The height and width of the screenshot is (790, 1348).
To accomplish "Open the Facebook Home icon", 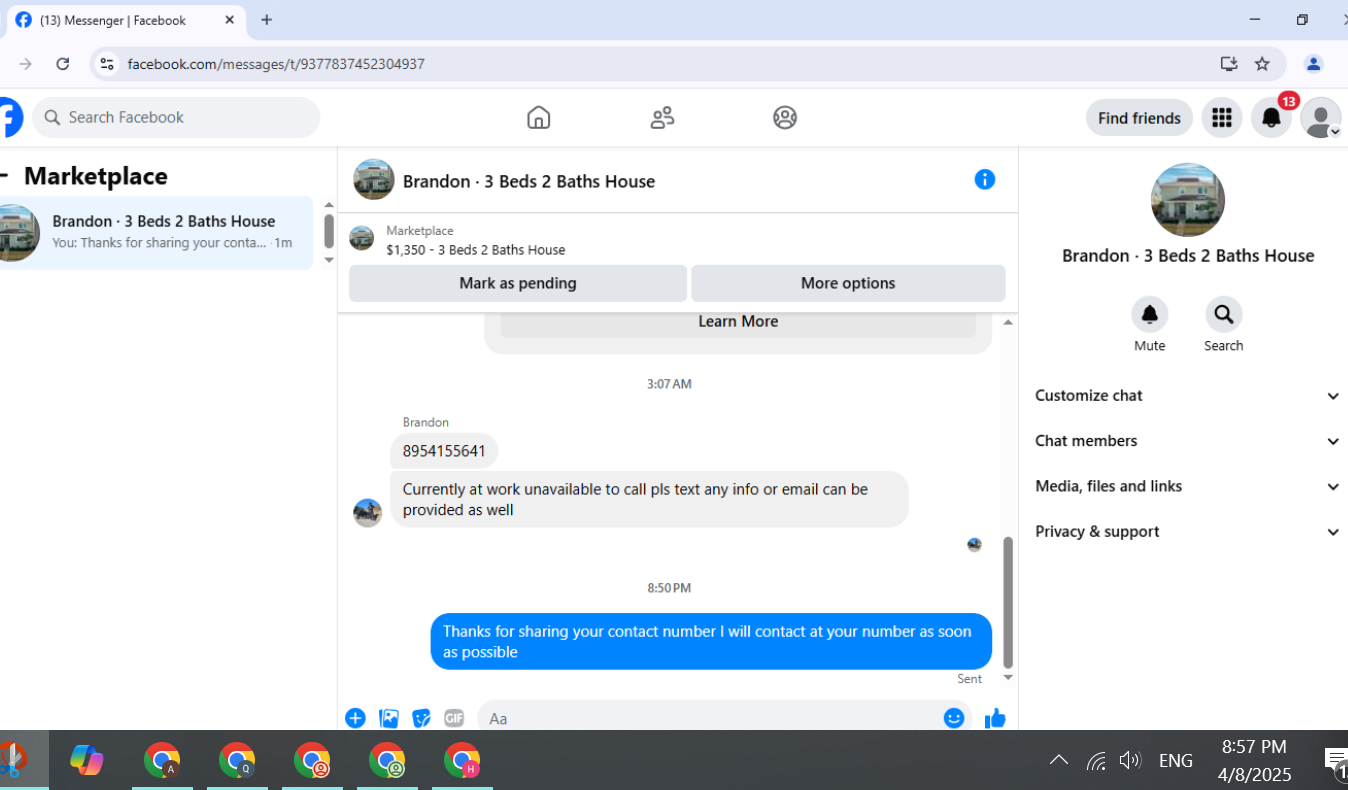I will tap(538, 118).
